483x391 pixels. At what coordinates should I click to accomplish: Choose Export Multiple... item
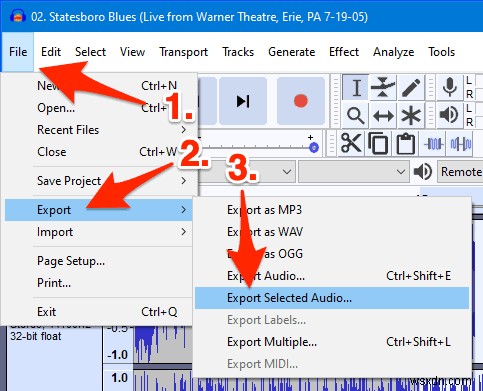[x=332, y=342]
